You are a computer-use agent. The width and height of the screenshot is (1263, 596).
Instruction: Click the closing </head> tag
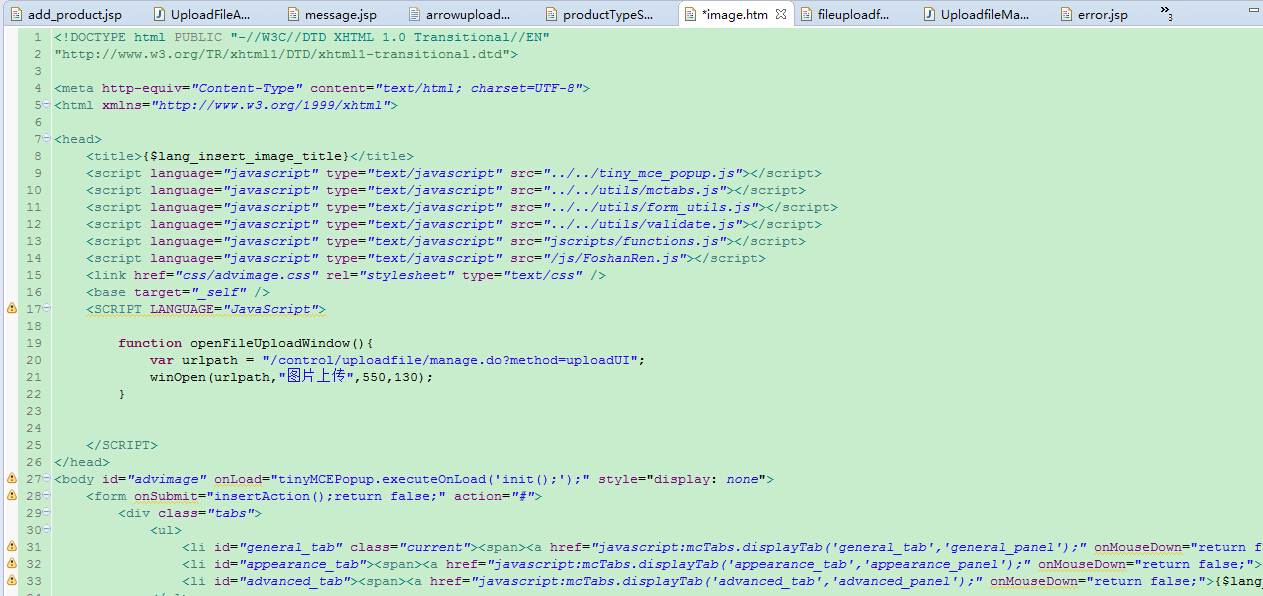(x=82, y=462)
